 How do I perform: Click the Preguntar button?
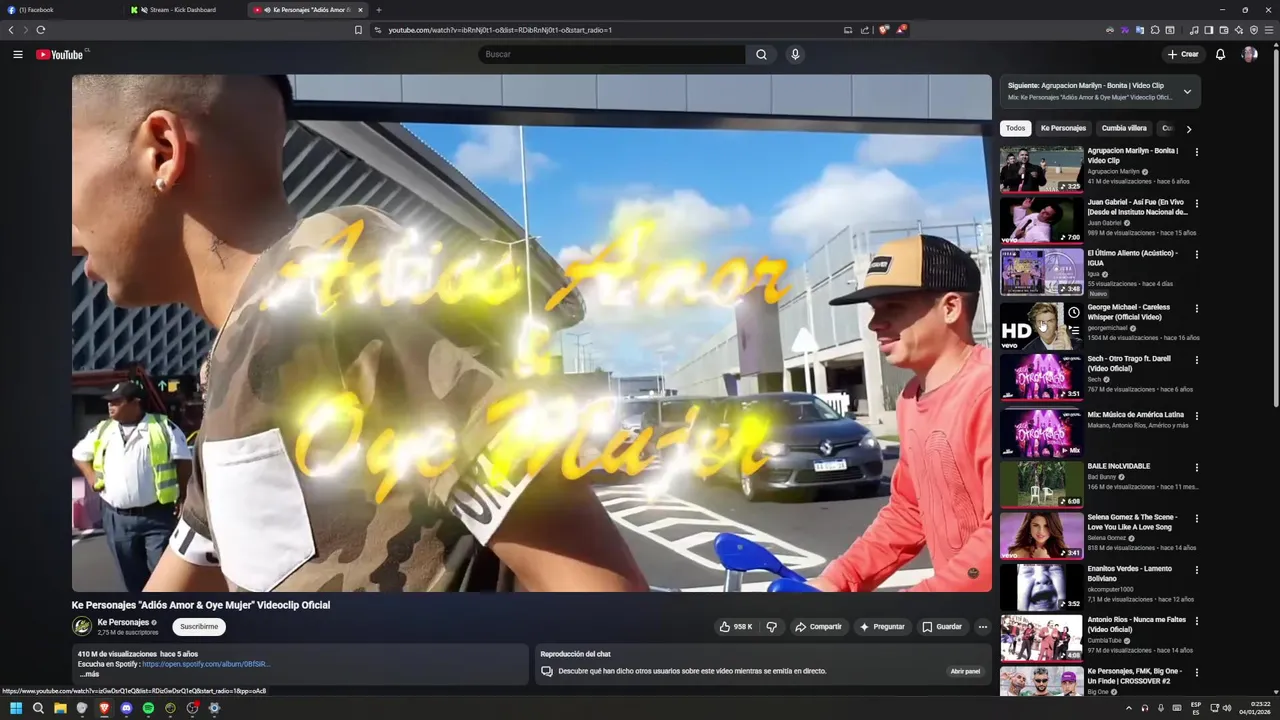coord(882,627)
